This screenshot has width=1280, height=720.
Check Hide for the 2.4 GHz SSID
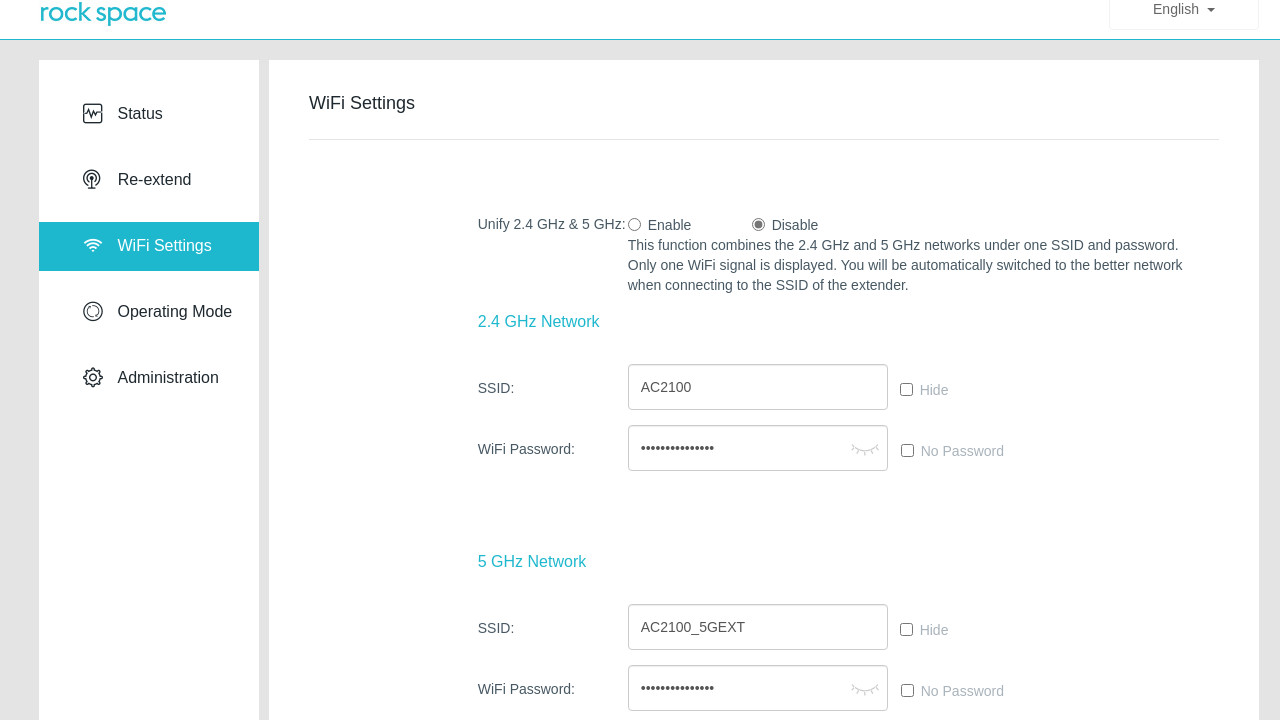pos(906,390)
